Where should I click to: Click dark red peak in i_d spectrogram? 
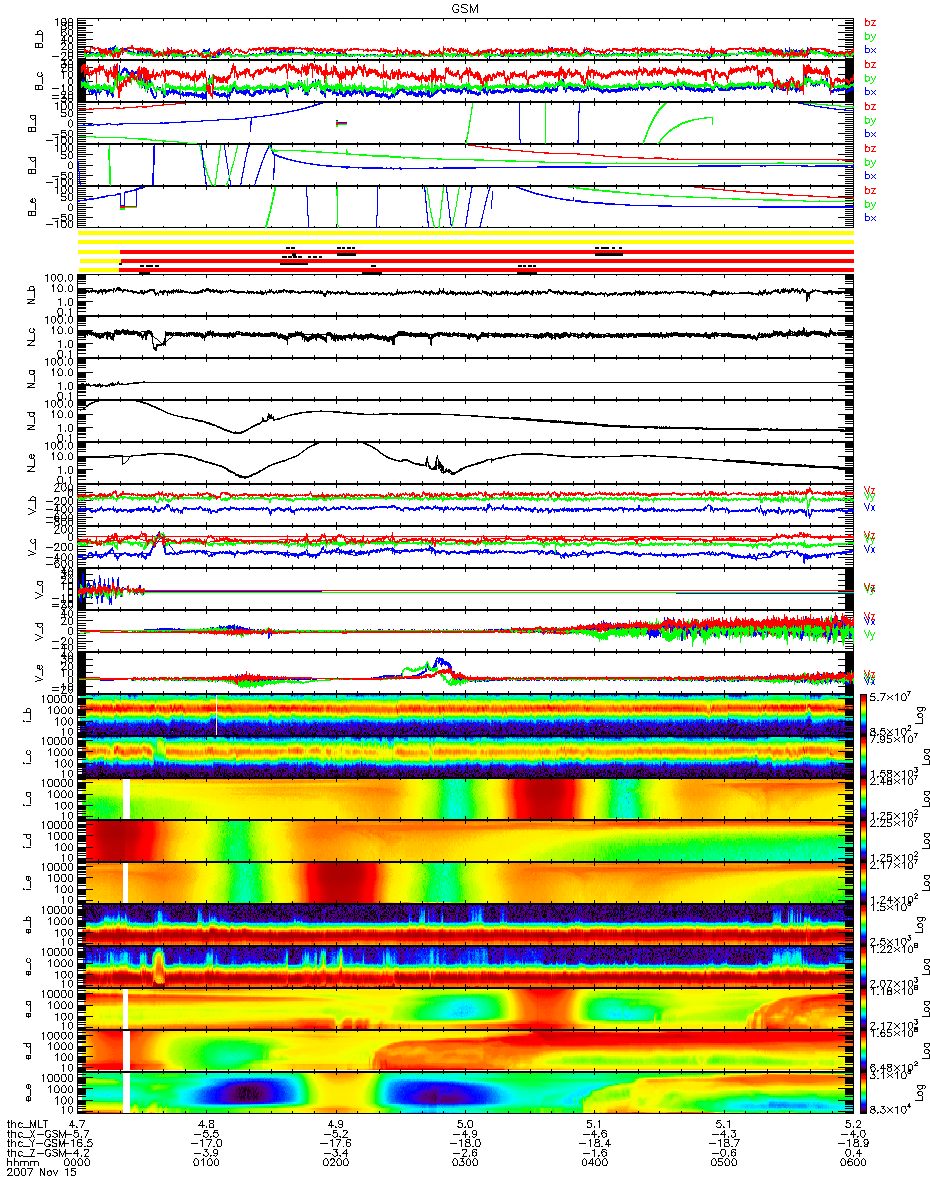(118, 840)
